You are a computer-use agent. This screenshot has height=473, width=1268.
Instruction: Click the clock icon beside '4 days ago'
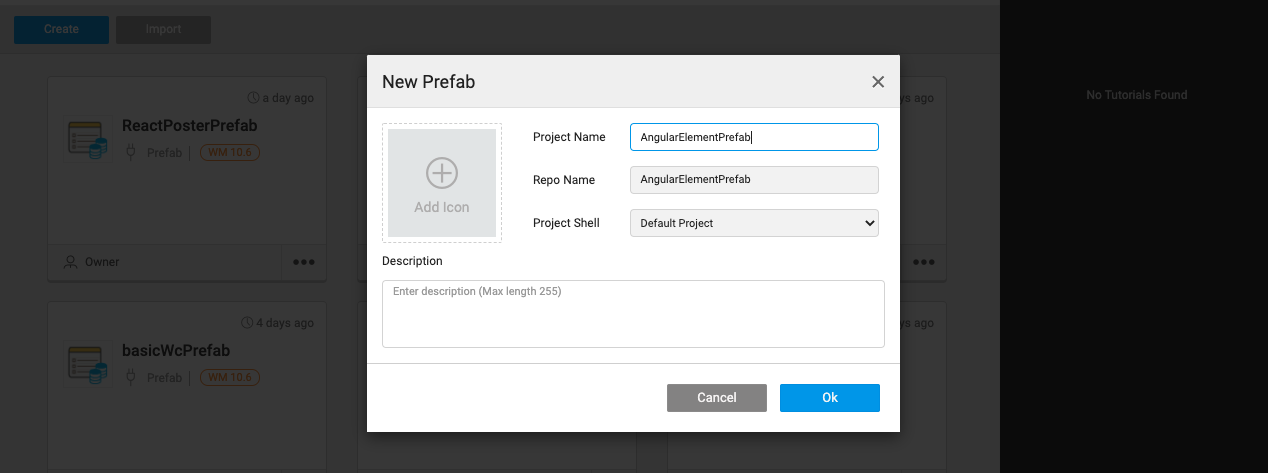tap(247, 323)
